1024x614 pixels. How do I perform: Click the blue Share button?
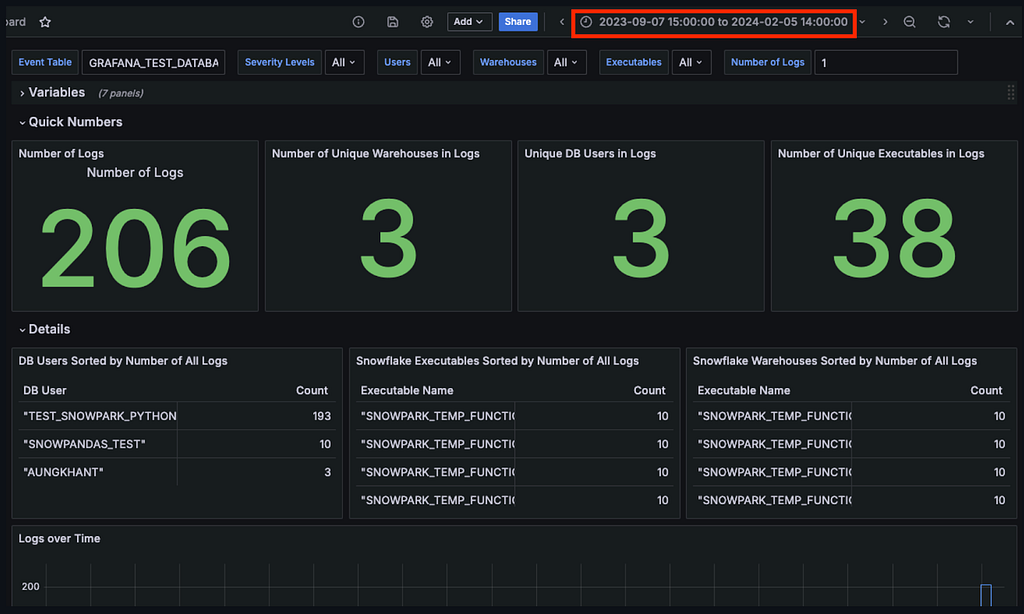click(518, 22)
